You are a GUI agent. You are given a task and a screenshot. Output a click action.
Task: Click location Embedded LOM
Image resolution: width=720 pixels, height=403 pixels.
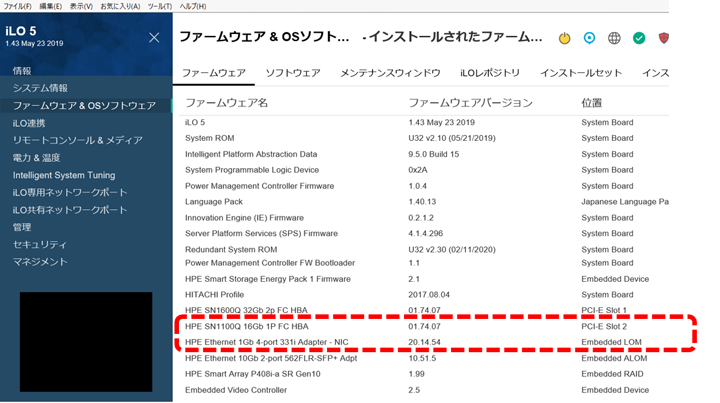[x=611, y=342]
